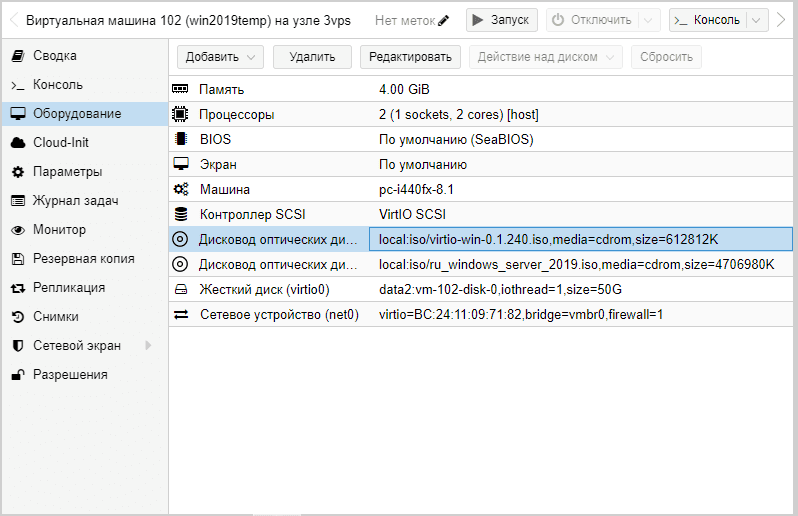798x516 pixels.
Task: Click the Параметры gear icon
Action: click(18, 172)
